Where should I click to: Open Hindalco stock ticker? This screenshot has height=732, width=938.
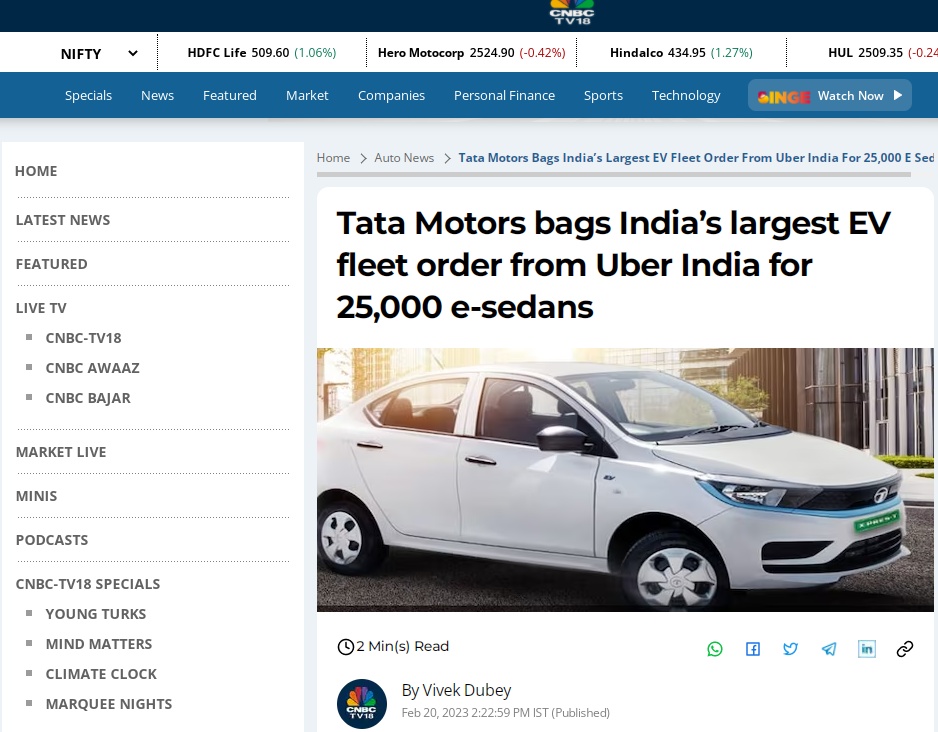681,53
